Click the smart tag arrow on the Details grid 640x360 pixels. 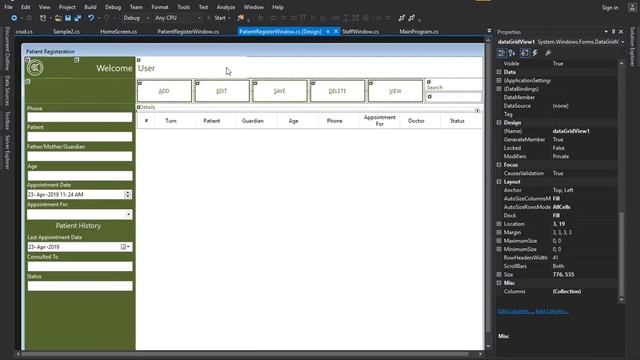[x=477, y=111]
